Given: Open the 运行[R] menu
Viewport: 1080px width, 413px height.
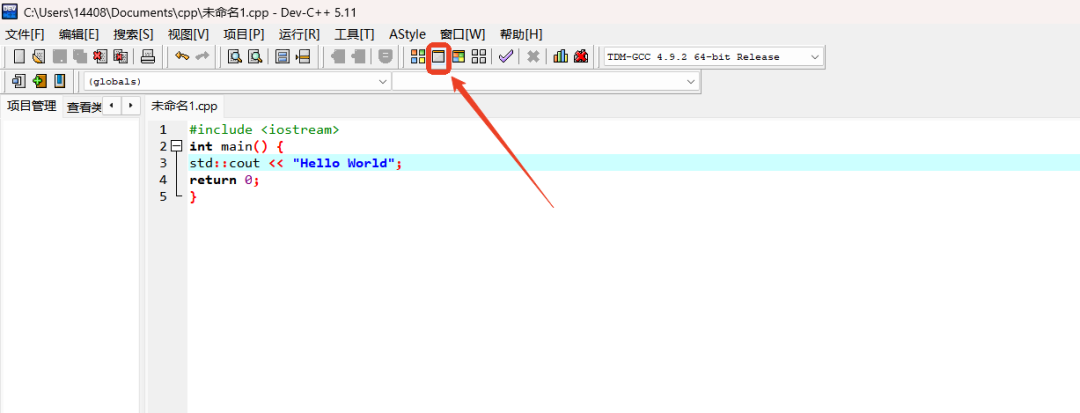Looking at the screenshot, I should [x=299, y=34].
